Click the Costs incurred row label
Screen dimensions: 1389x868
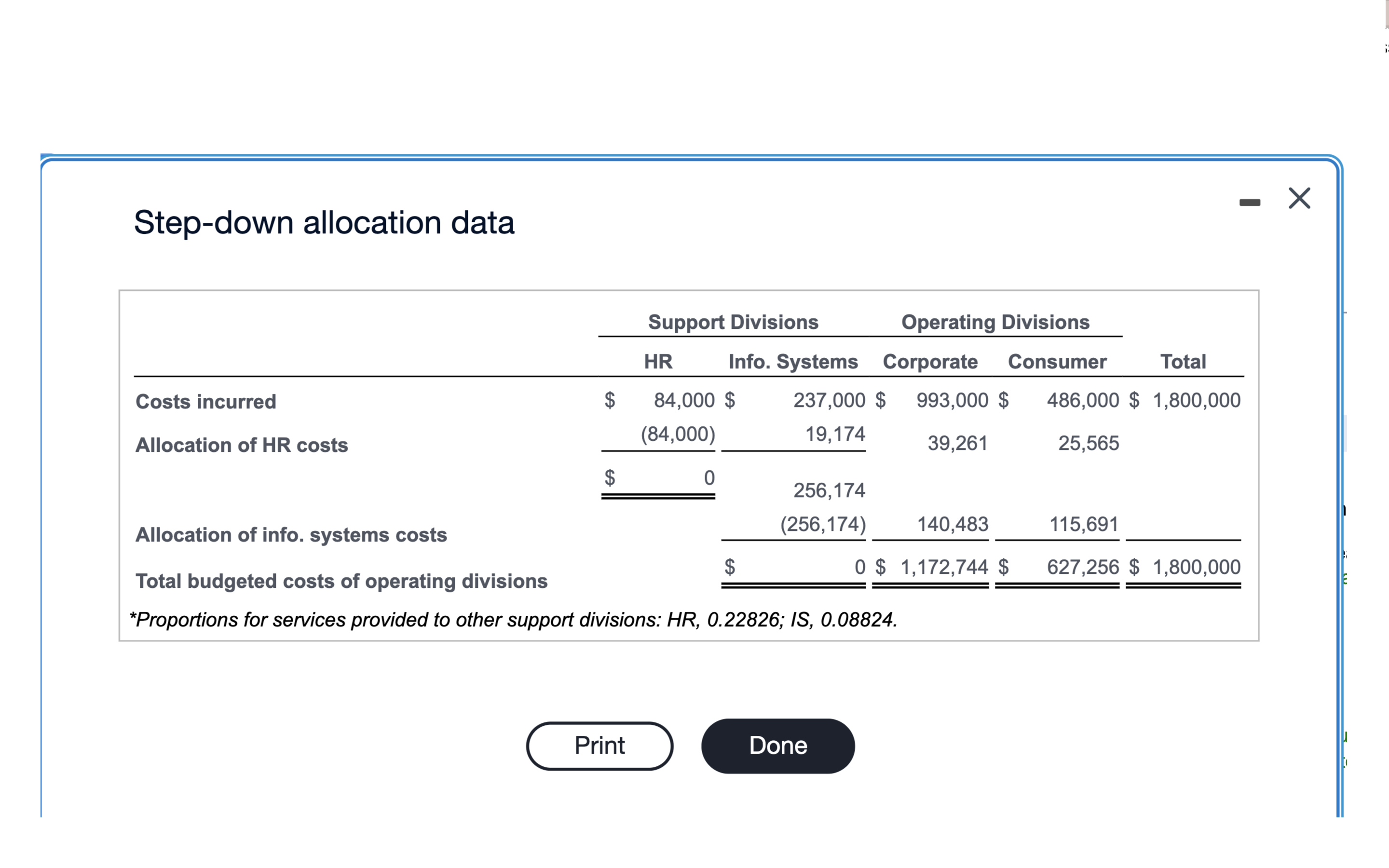click(205, 401)
